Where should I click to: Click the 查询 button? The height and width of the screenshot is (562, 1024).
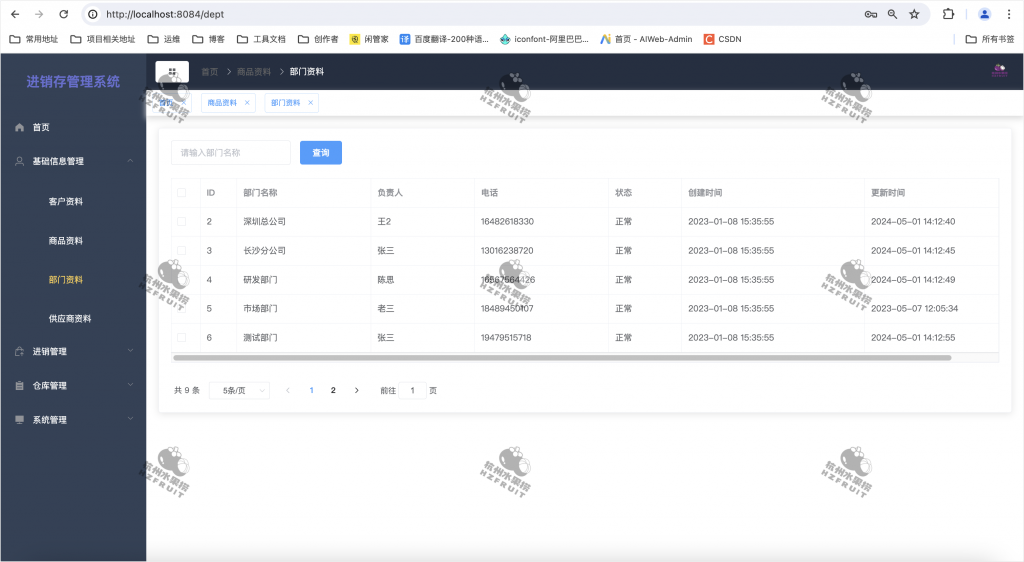(321, 153)
